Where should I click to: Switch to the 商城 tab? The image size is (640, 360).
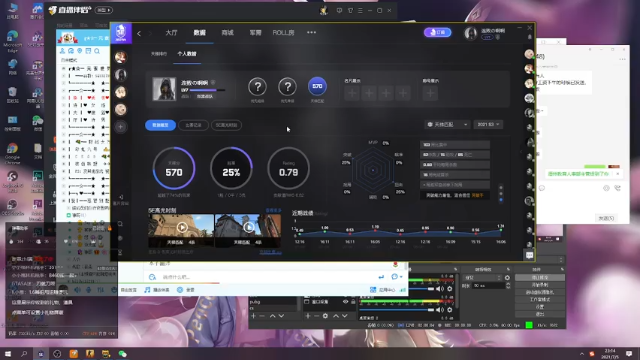(x=227, y=33)
